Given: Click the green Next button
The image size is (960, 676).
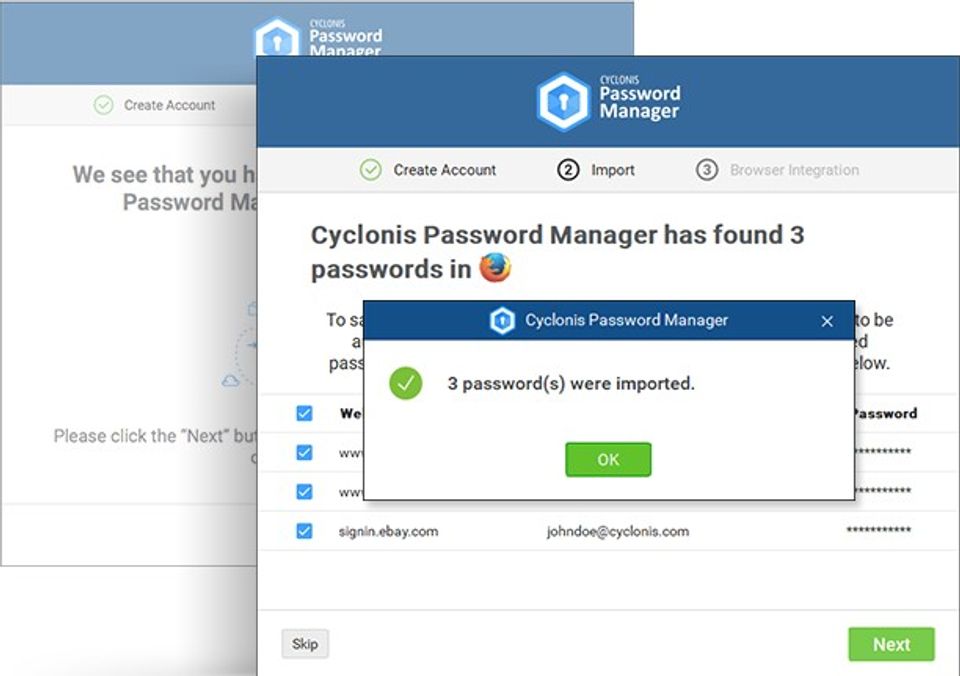Looking at the screenshot, I should [x=891, y=644].
